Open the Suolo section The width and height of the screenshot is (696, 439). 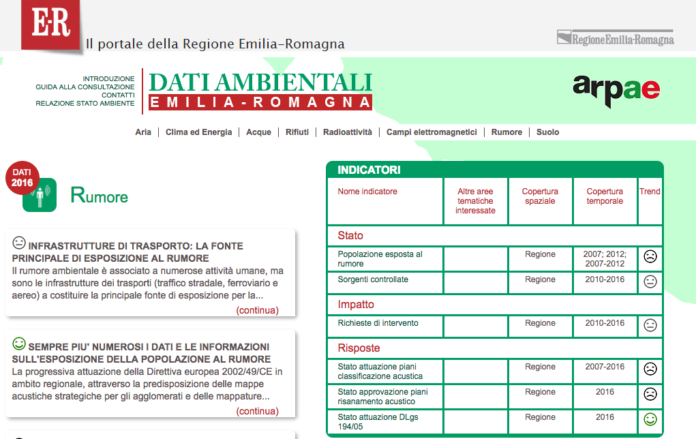click(x=548, y=132)
